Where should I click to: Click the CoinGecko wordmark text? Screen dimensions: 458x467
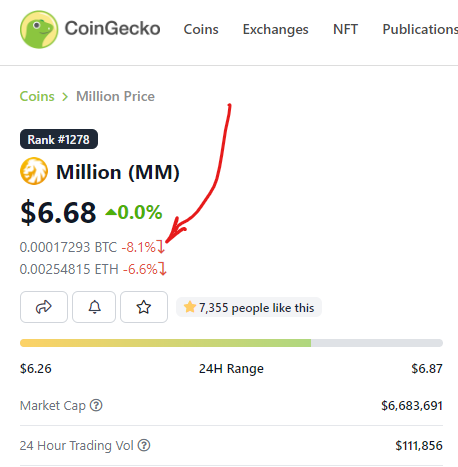[x=112, y=28]
